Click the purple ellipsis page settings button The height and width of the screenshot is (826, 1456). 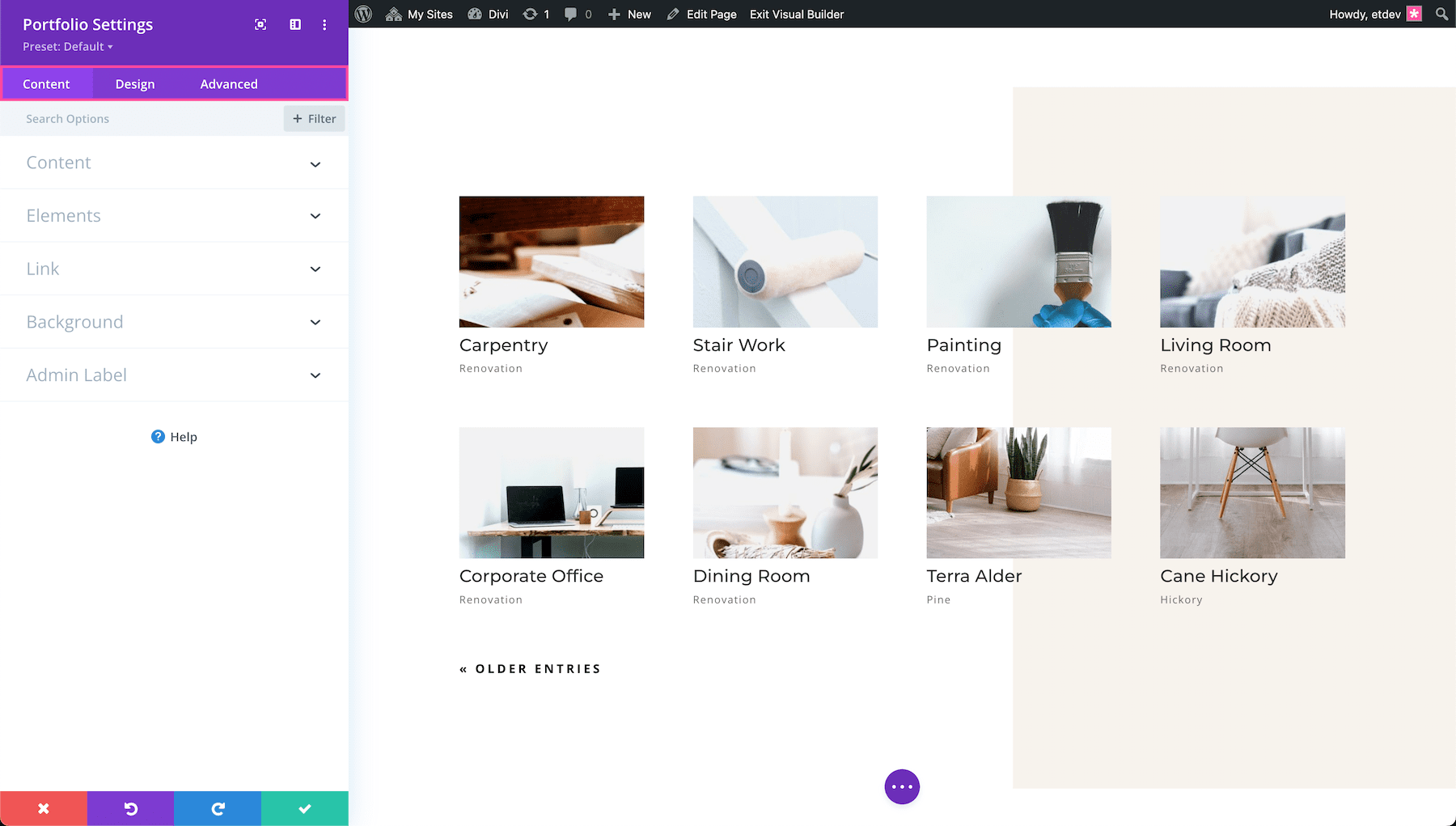(x=902, y=786)
